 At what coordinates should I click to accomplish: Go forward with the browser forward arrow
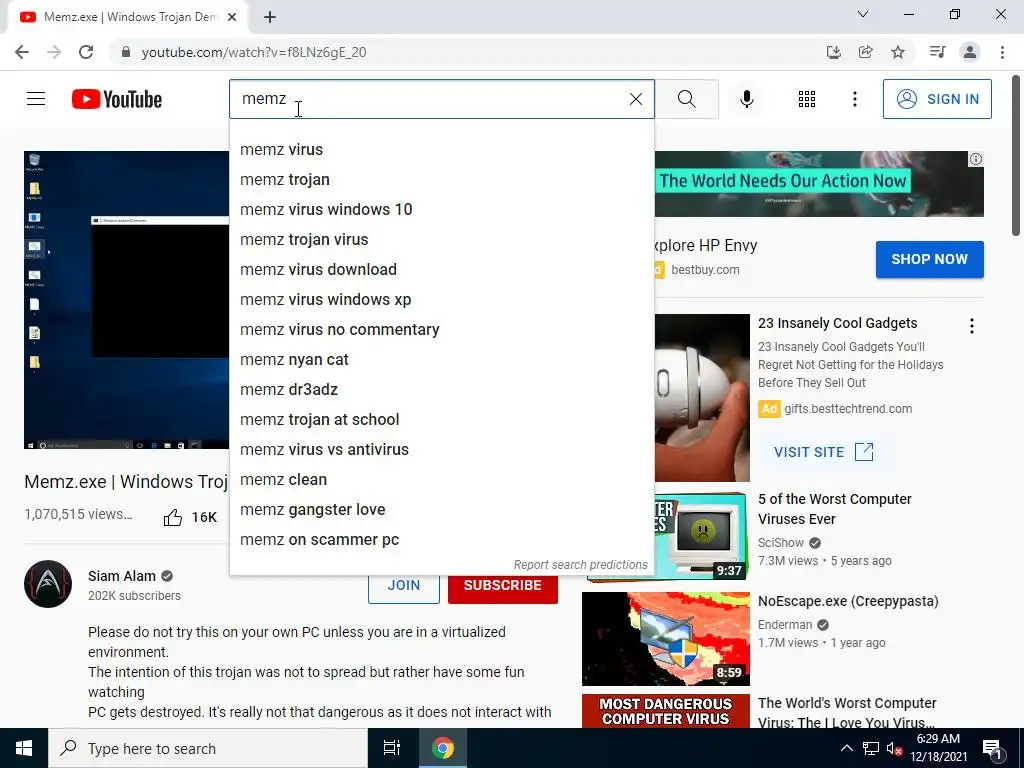(x=54, y=52)
